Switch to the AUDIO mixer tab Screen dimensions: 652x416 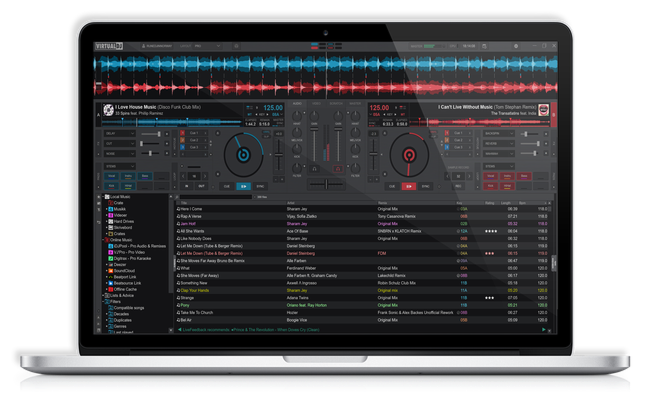[x=297, y=103]
